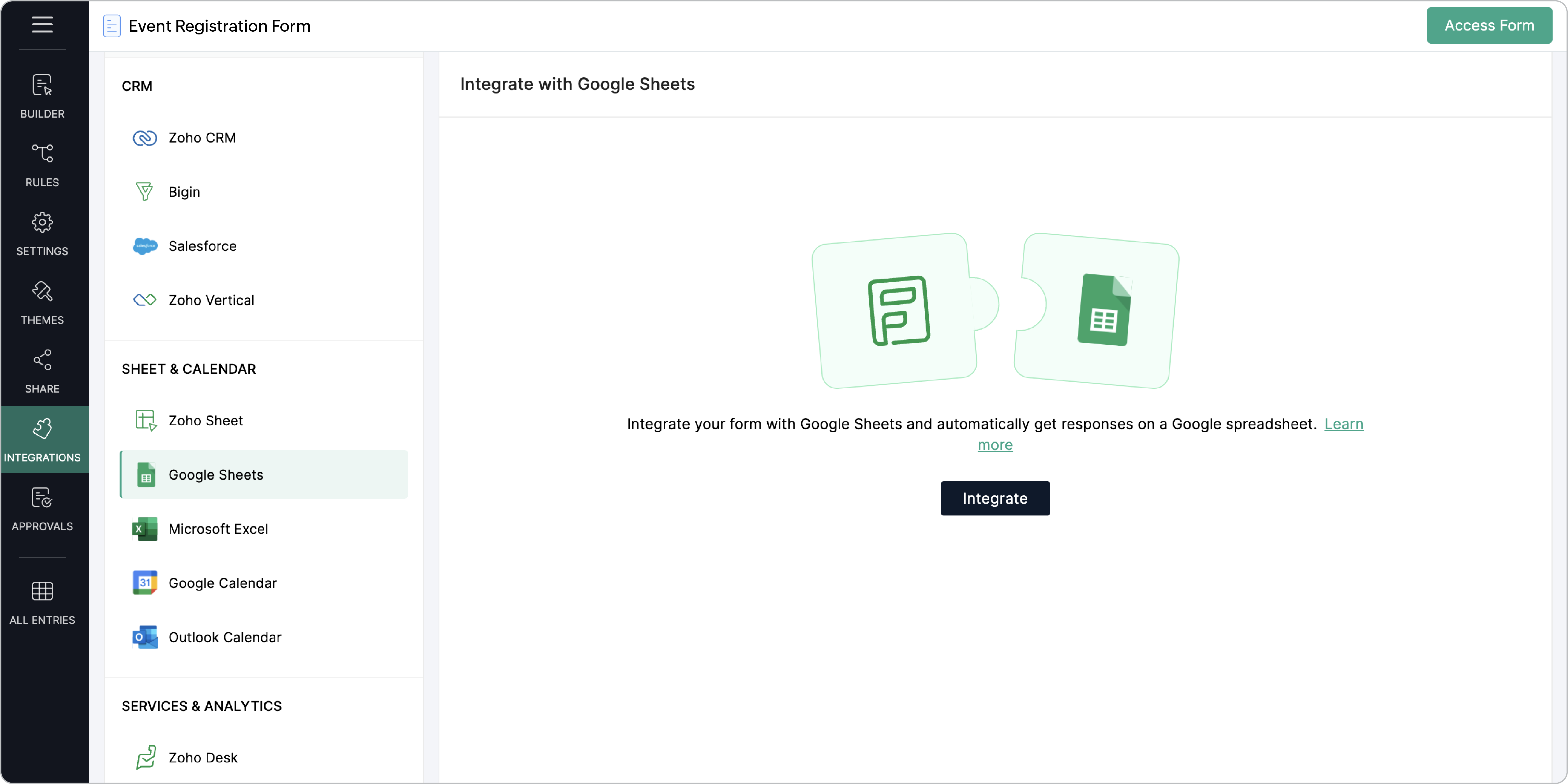Choose Microsoft Excel integration
1568x784 pixels.
click(x=218, y=529)
